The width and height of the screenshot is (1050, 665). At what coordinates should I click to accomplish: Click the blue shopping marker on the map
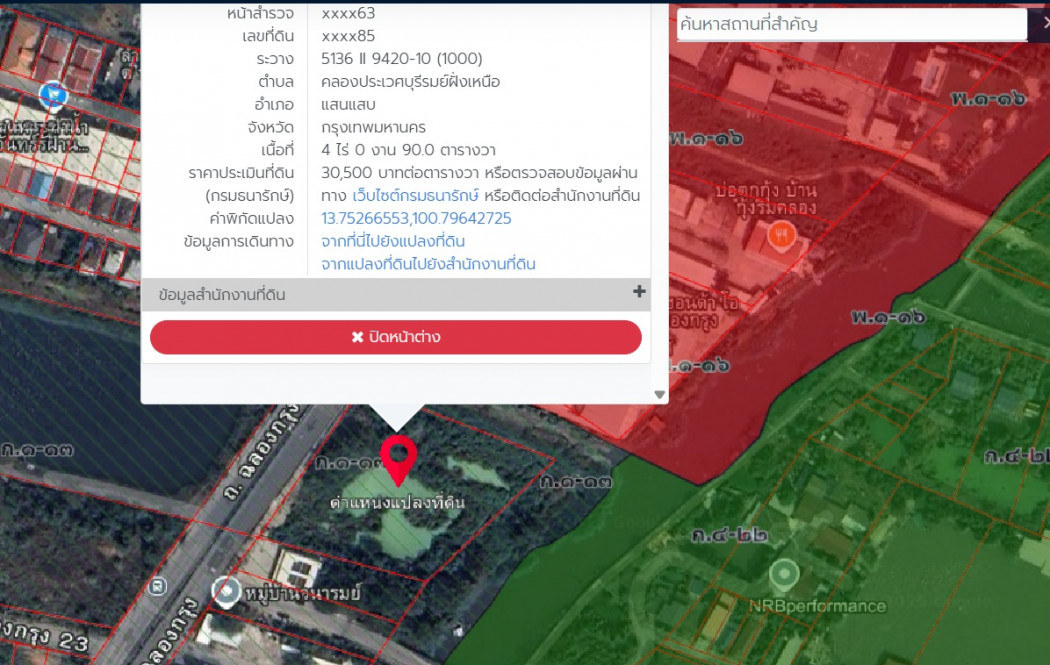coord(52,96)
